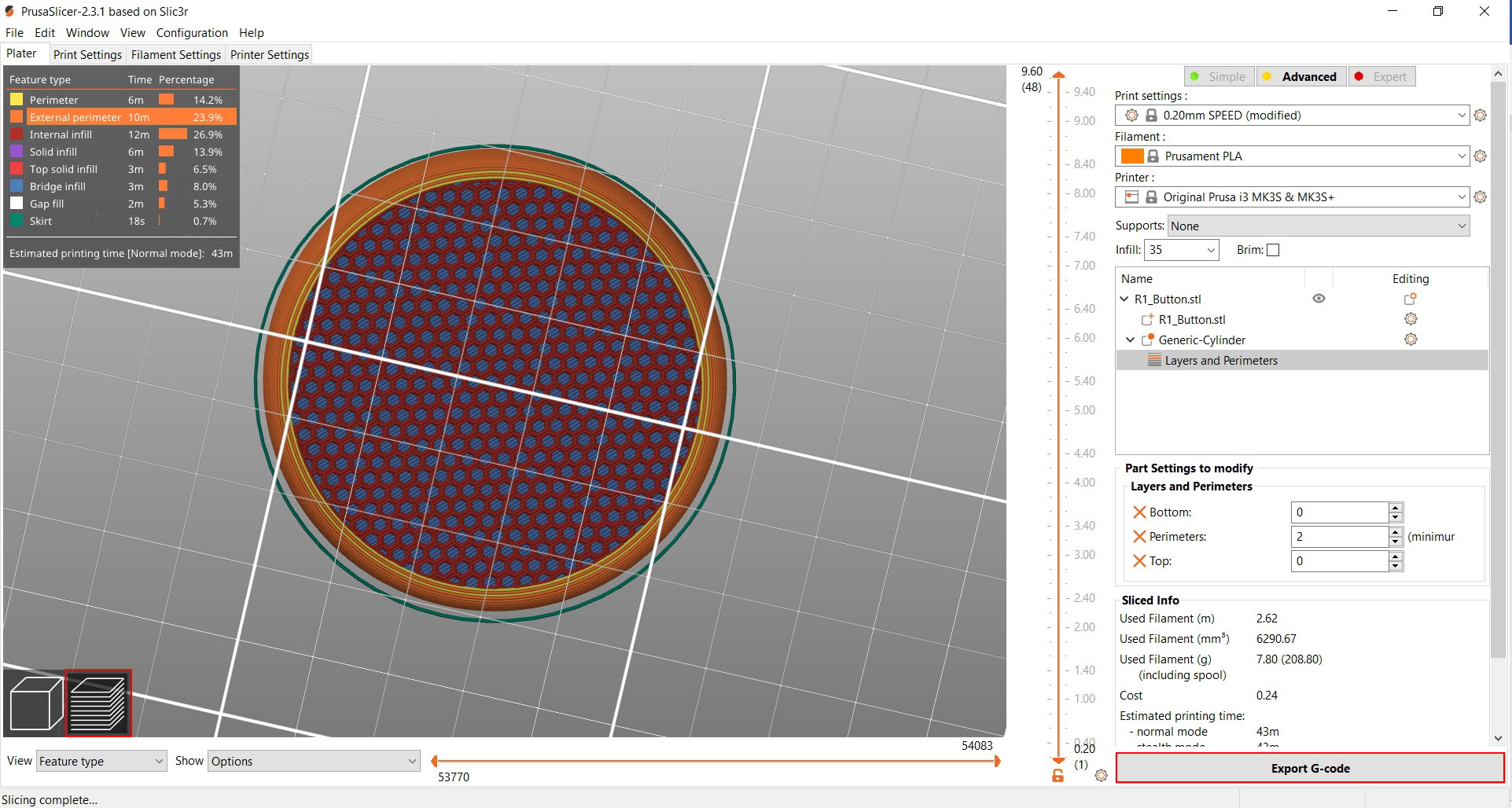Switch to the 3D editor view cube
The width and height of the screenshot is (1512, 808).
point(36,703)
